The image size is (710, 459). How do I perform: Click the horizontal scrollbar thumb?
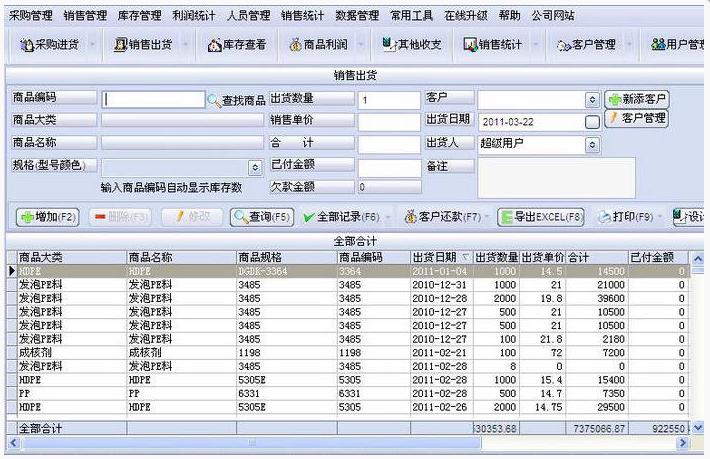[252, 443]
